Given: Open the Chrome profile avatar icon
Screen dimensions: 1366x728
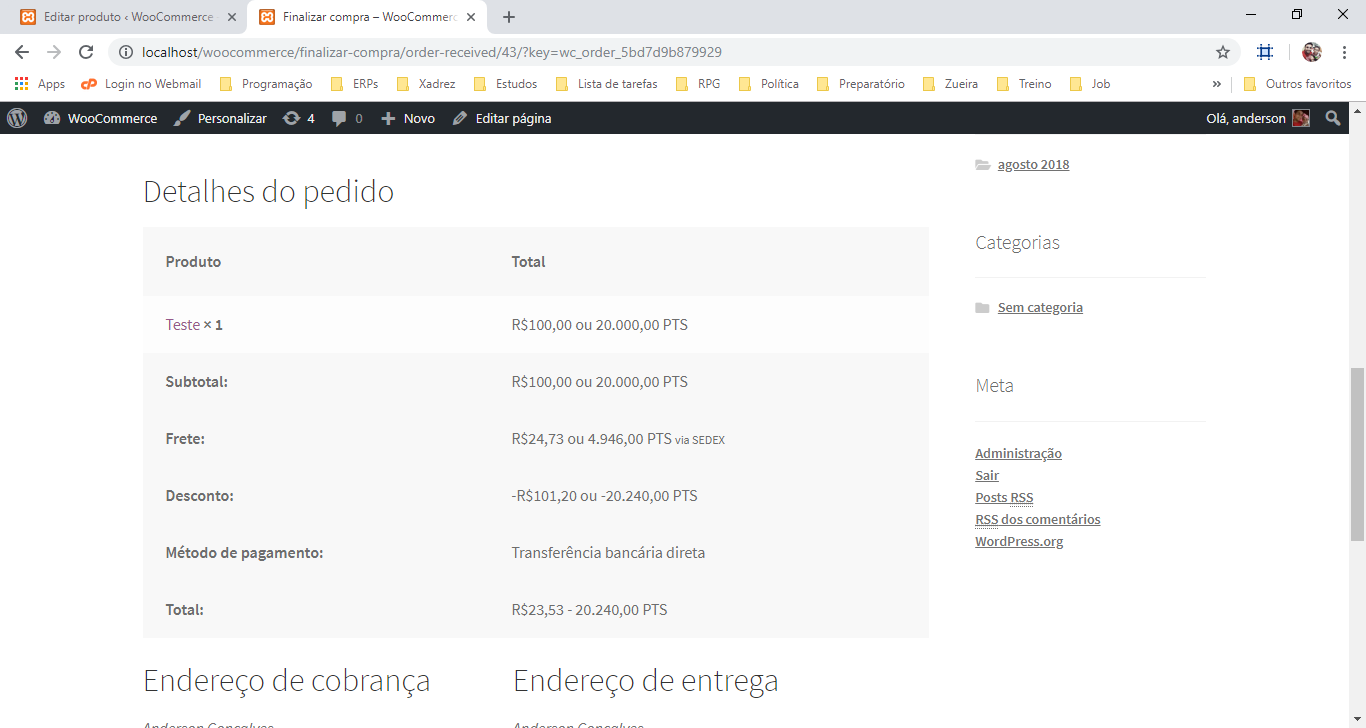Looking at the screenshot, I should coord(1312,52).
